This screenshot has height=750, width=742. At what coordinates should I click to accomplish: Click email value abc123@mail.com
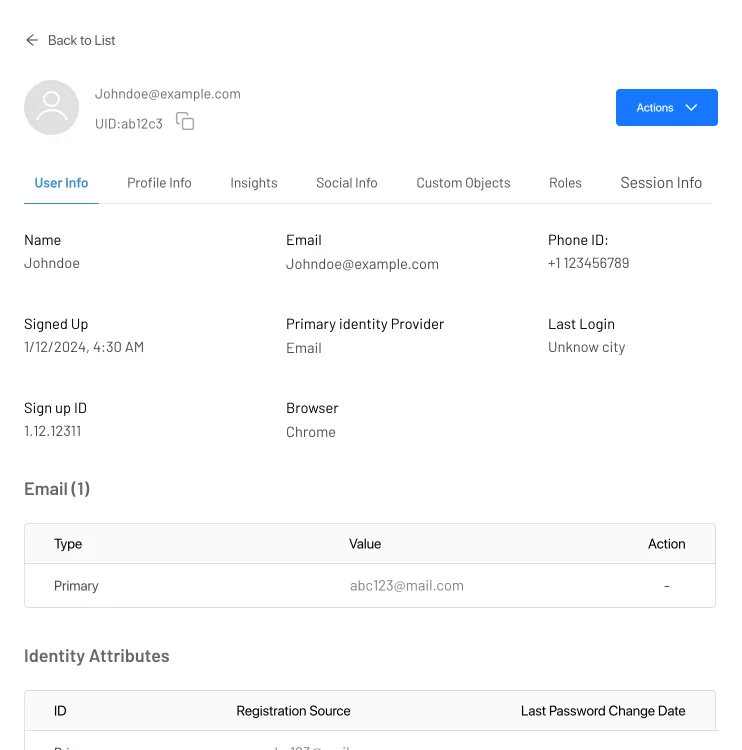(407, 586)
